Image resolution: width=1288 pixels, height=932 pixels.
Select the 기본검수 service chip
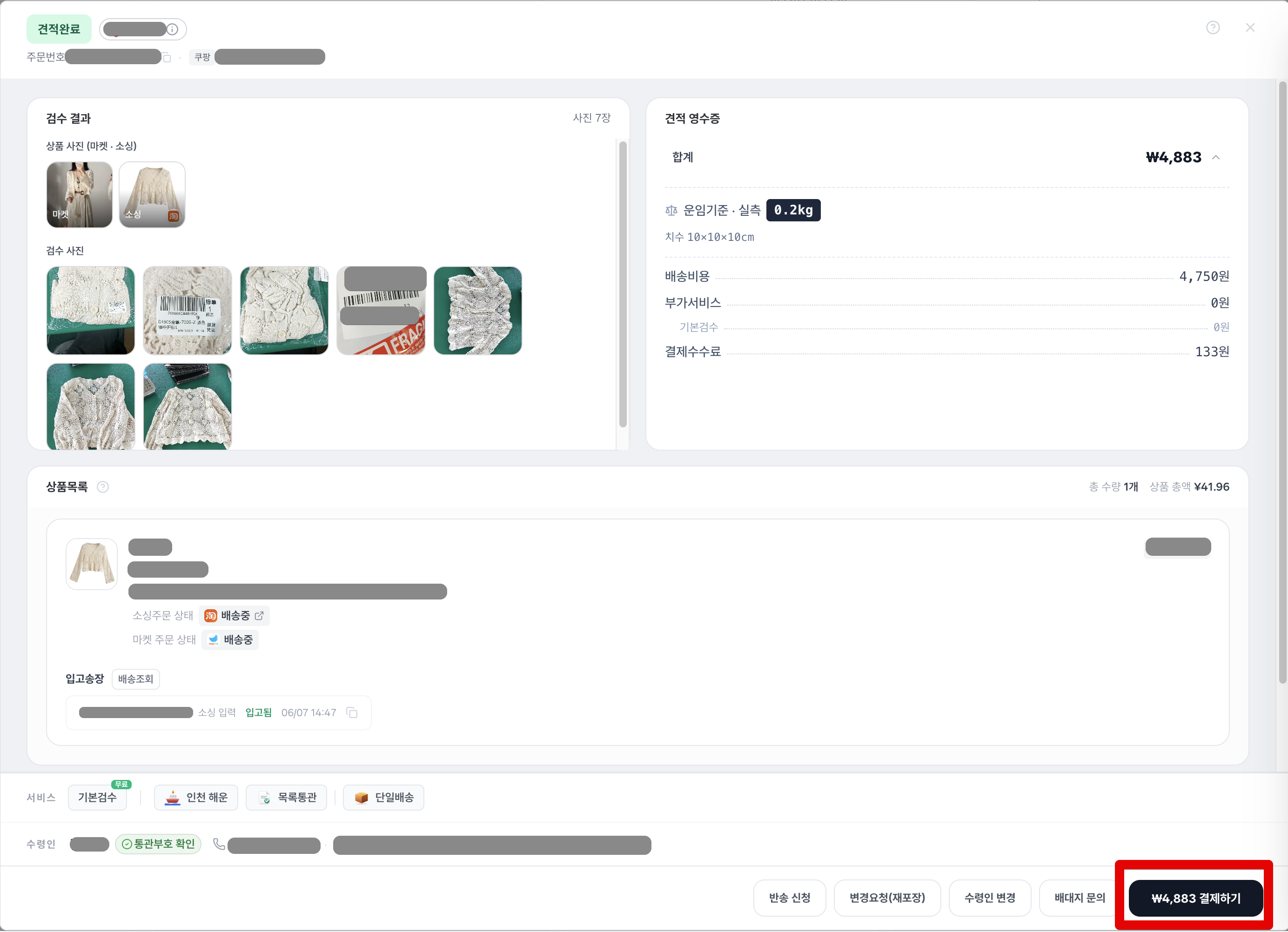[x=97, y=797]
